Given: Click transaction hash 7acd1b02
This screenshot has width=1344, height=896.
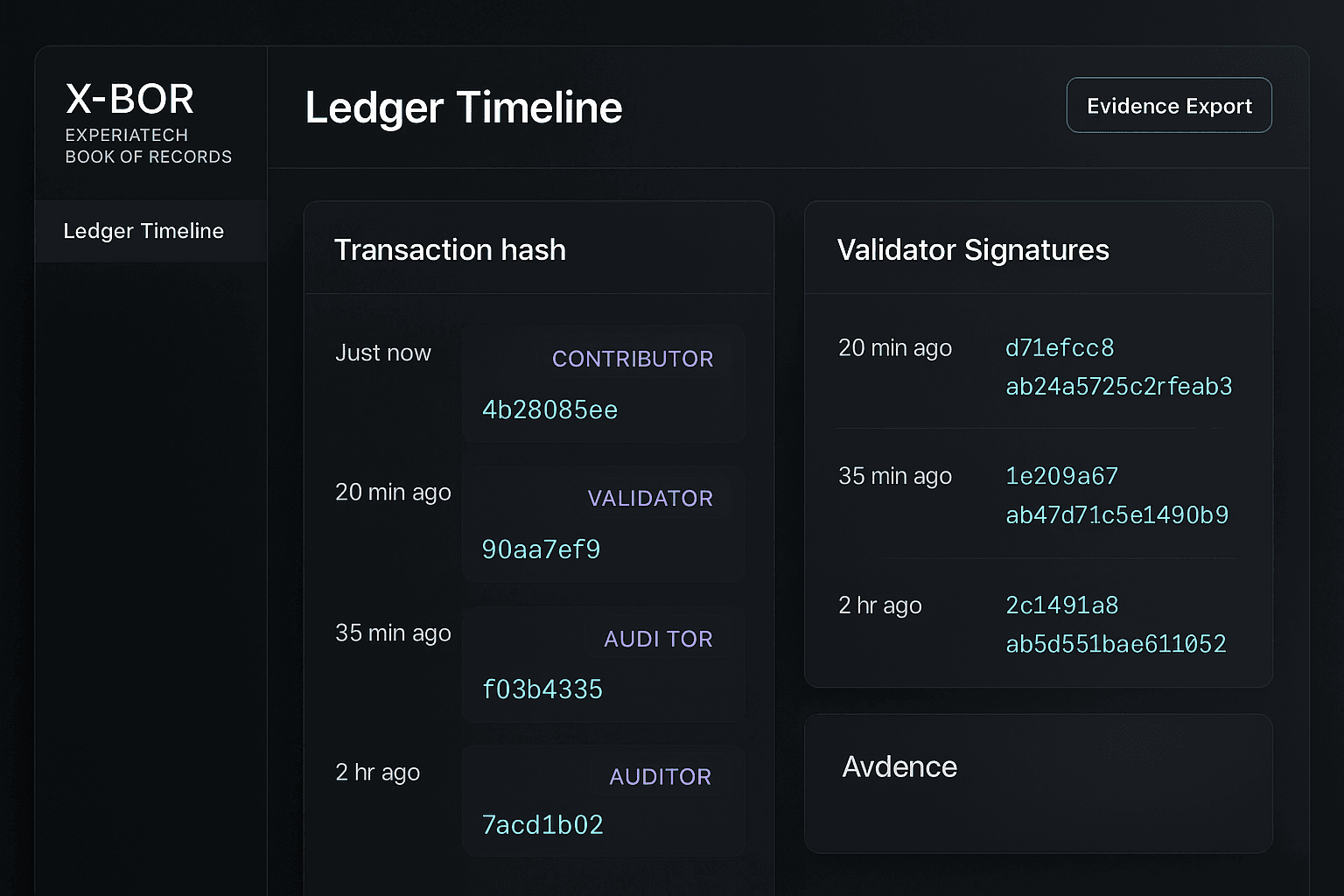Looking at the screenshot, I should [x=542, y=824].
